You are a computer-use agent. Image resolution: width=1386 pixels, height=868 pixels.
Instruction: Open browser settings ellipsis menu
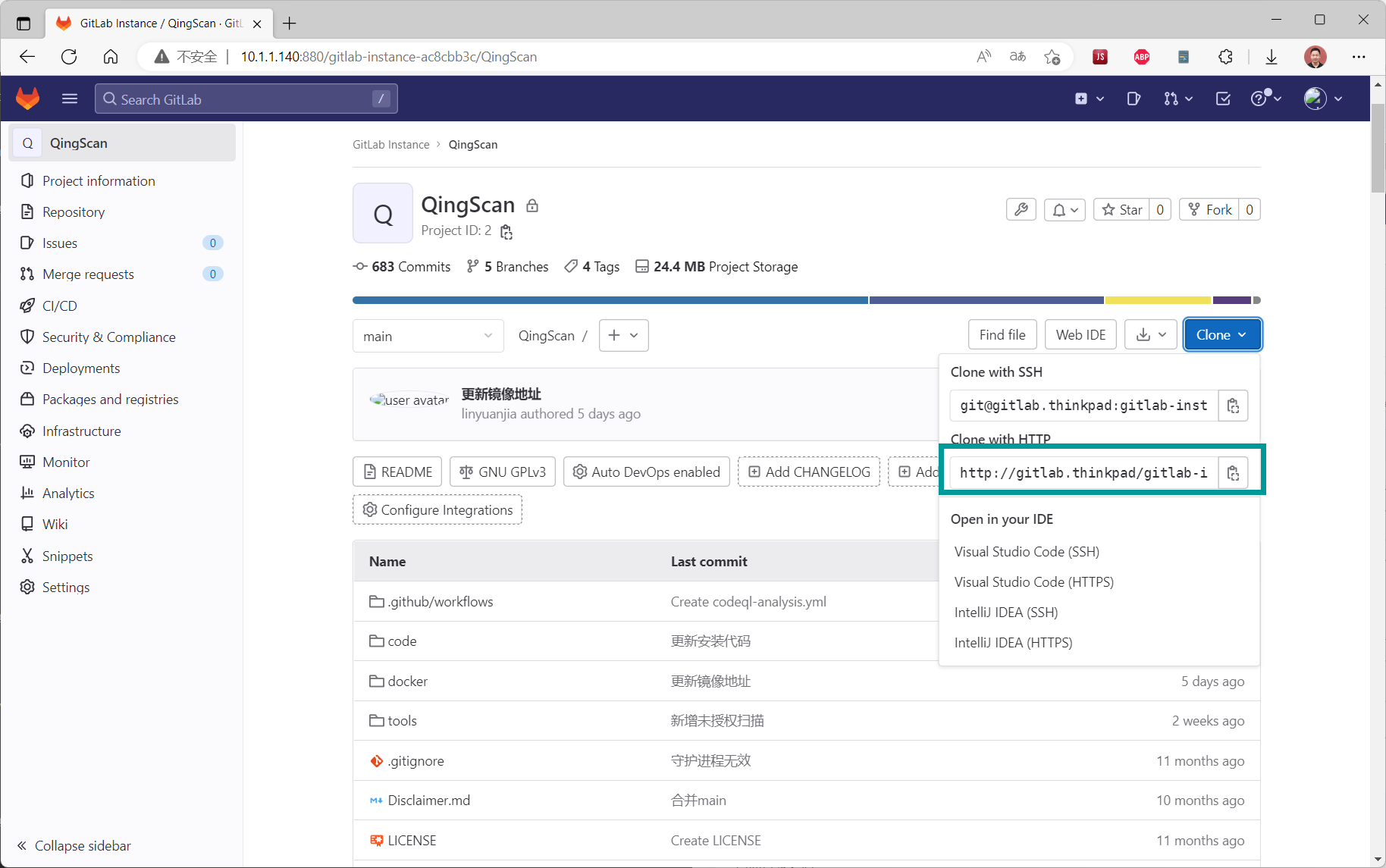[x=1359, y=57]
